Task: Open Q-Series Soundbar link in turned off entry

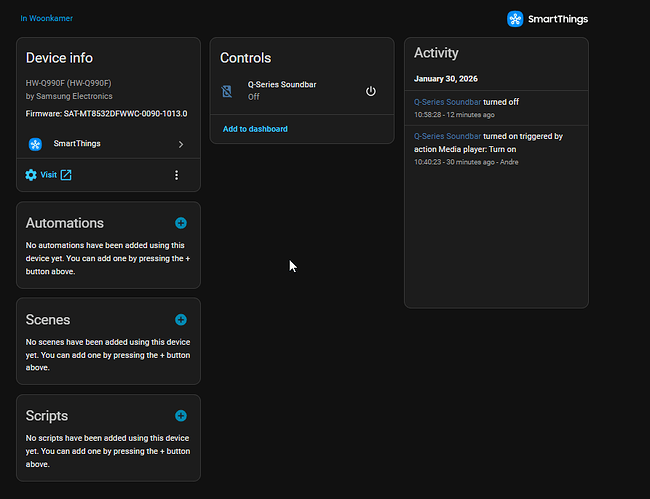Action: tap(446, 102)
